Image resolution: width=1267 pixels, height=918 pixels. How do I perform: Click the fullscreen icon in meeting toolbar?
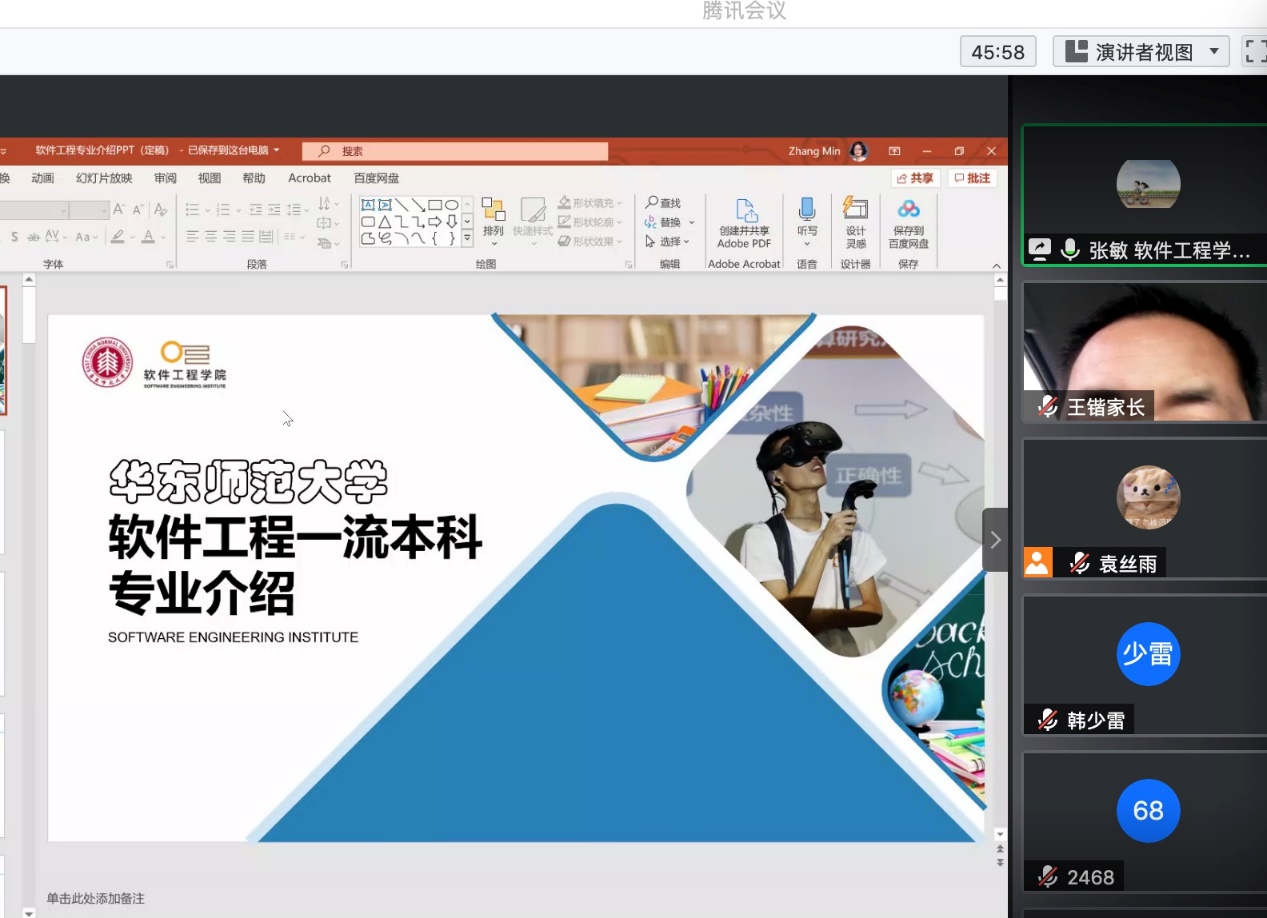[x=1254, y=52]
